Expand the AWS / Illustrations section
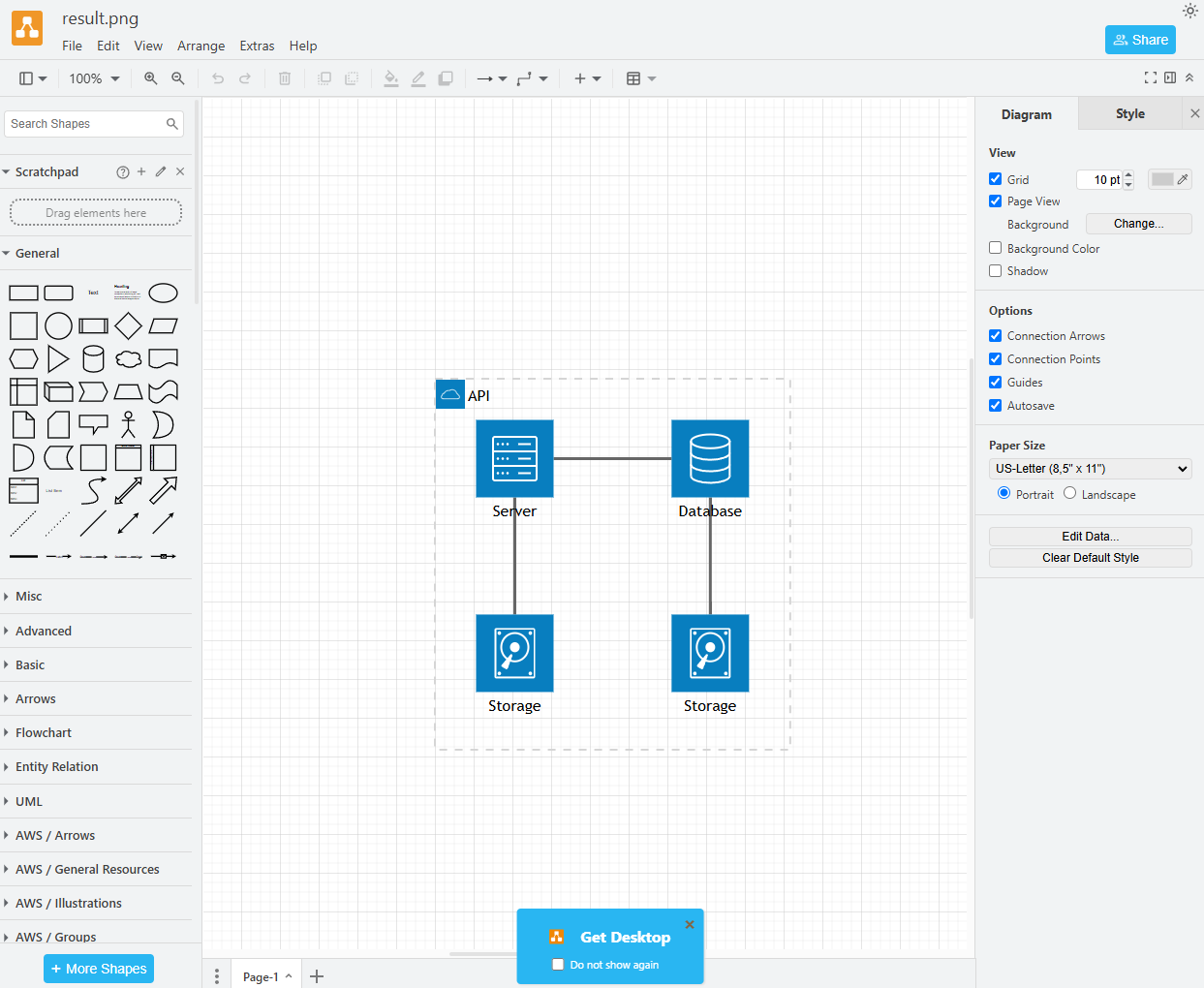 [x=96, y=904]
